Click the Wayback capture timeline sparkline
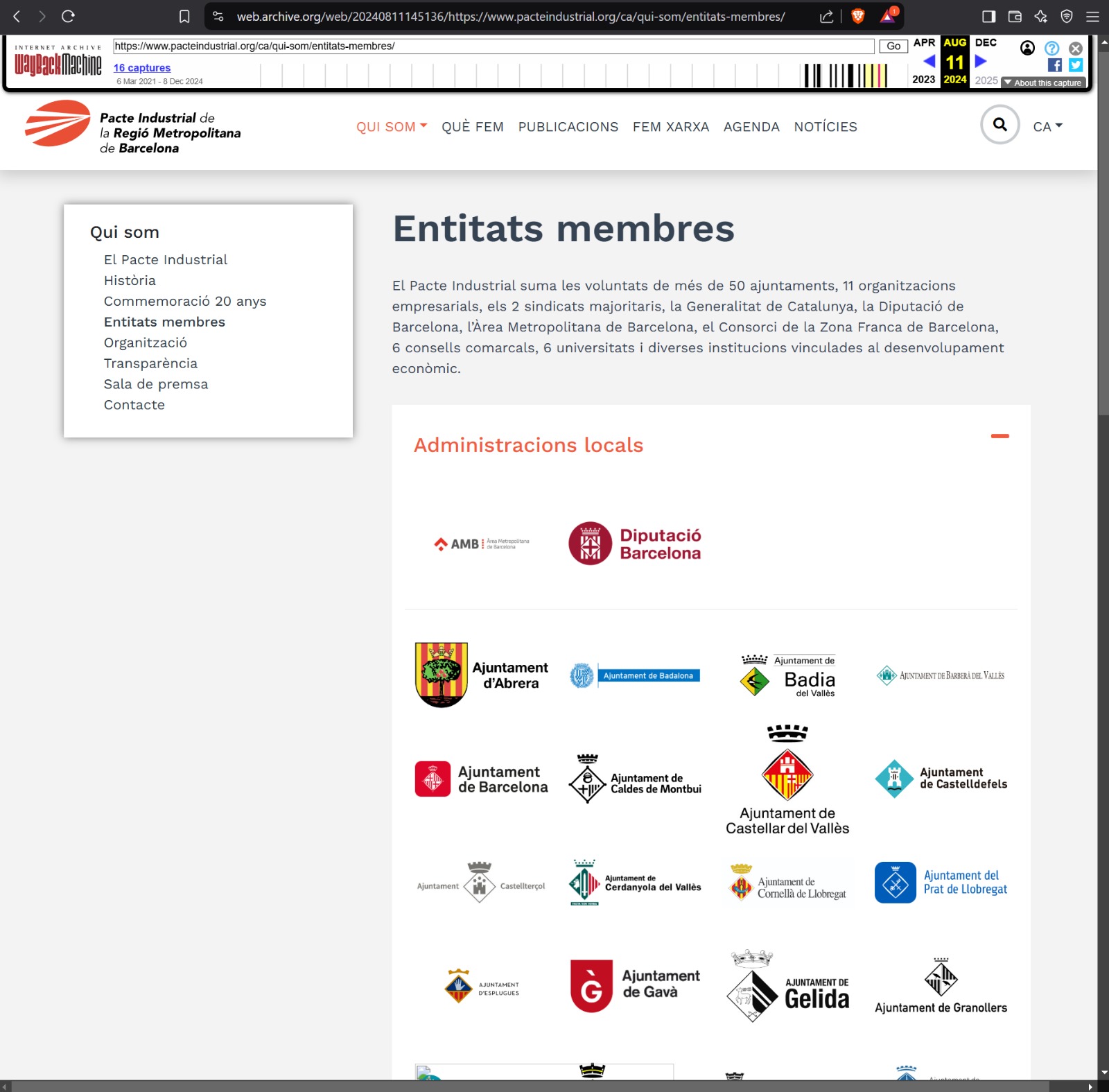 (x=575, y=75)
